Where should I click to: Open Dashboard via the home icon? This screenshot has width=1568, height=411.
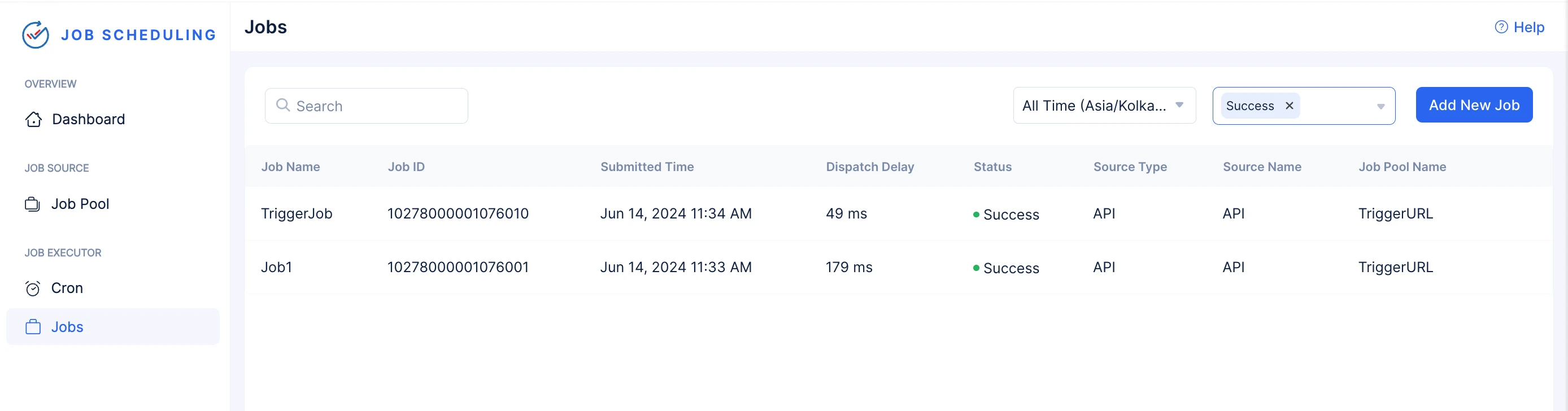[33, 119]
